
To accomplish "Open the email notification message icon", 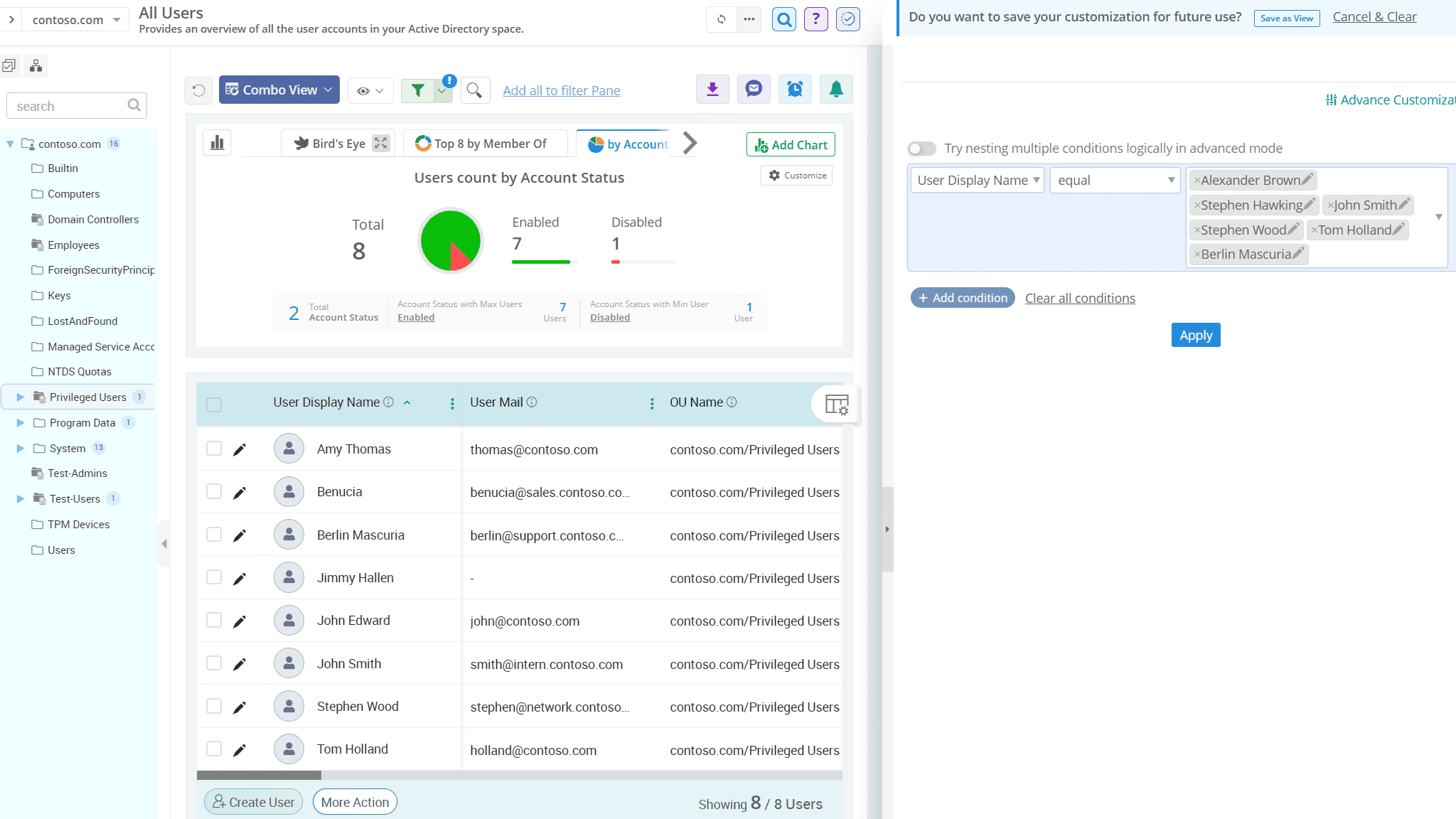I will pos(754,90).
